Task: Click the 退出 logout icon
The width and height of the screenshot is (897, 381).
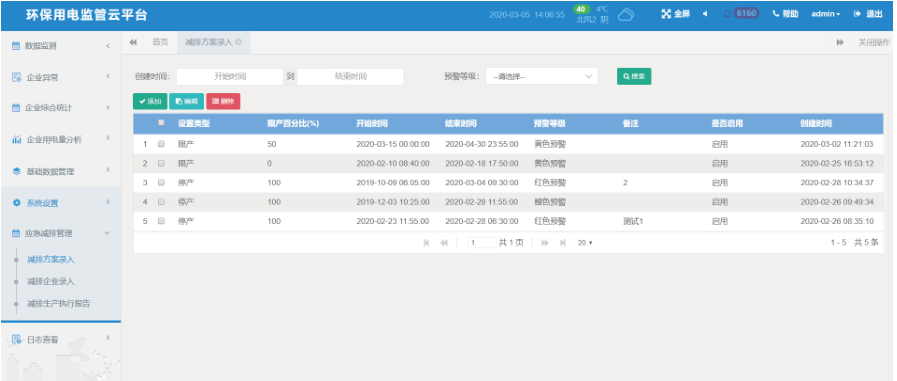Action: pos(857,14)
